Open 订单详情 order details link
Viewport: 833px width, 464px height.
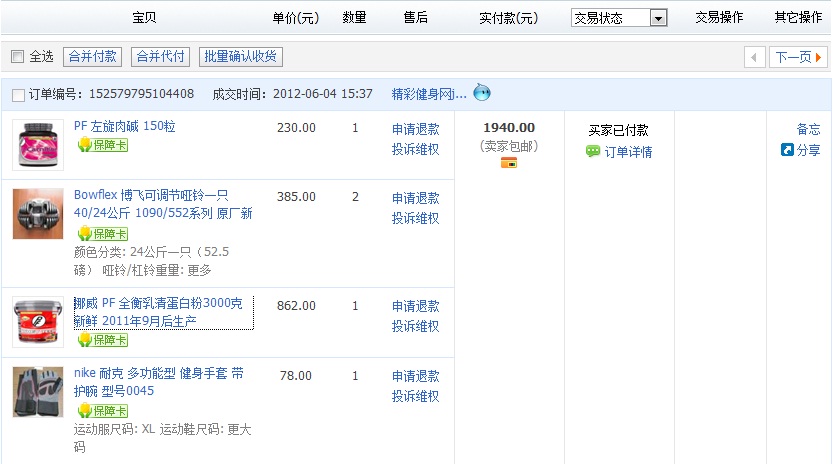[x=628, y=152]
